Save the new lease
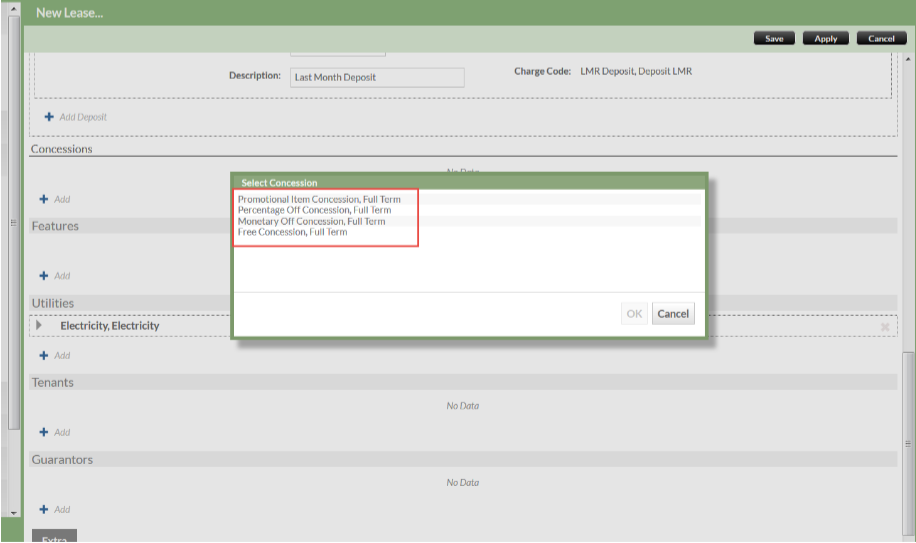Viewport: 916px width, 543px height. 774,39
